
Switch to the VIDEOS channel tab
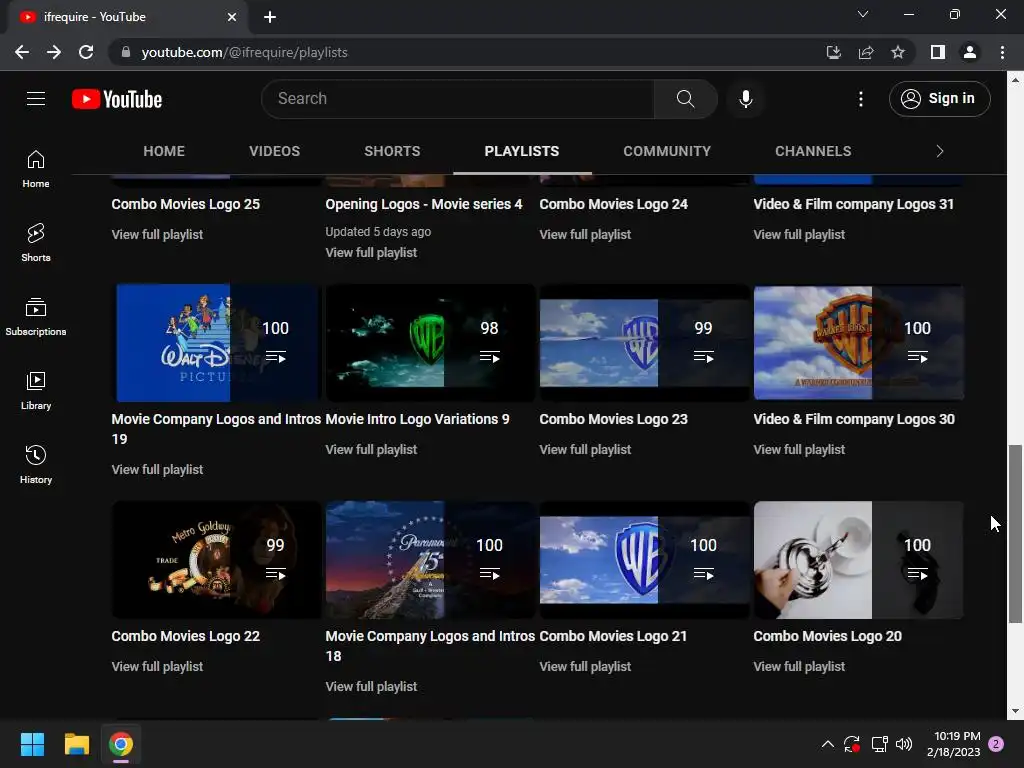pyautogui.click(x=274, y=152)
